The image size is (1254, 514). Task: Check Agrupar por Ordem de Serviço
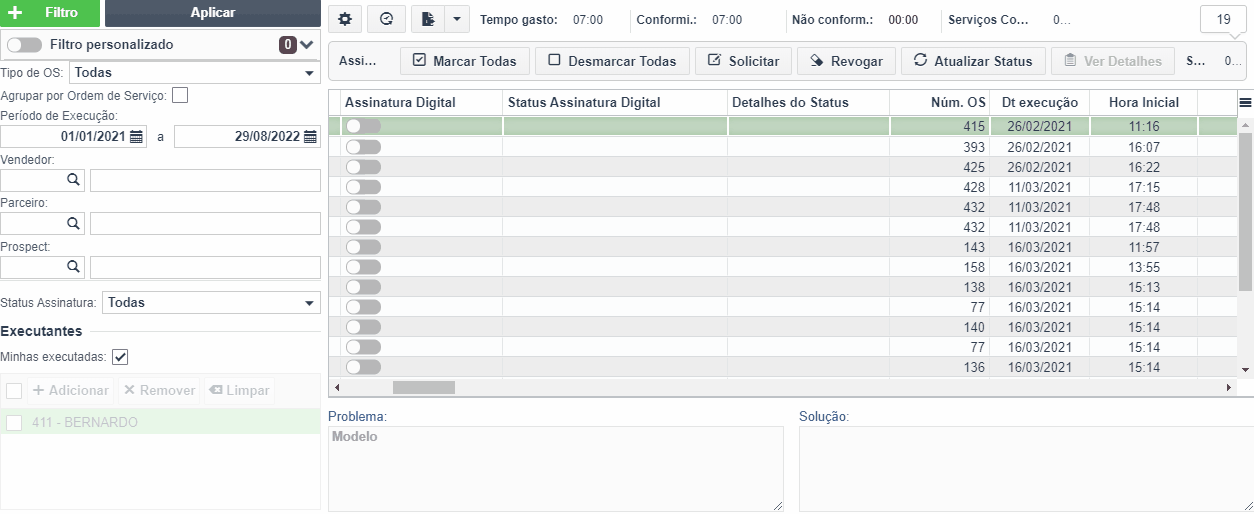pyautogui.click(x=180, y=95)
